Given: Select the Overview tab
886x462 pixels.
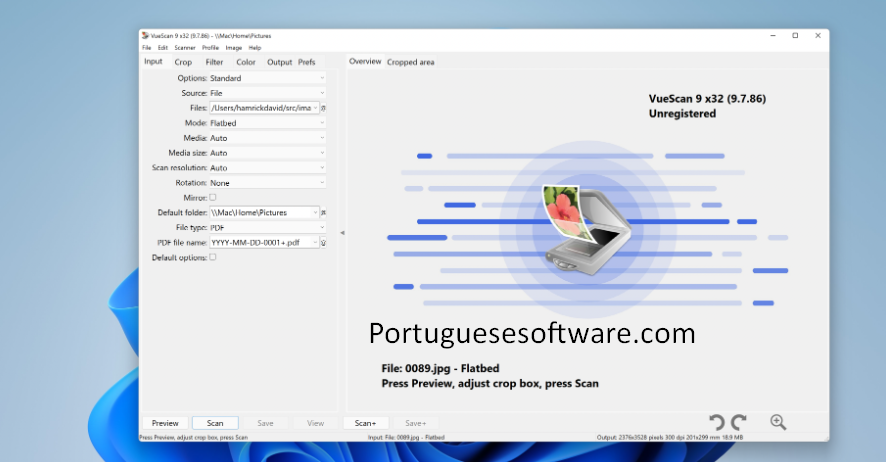Looking at the screenshot, I should click(x=365, y=62).
